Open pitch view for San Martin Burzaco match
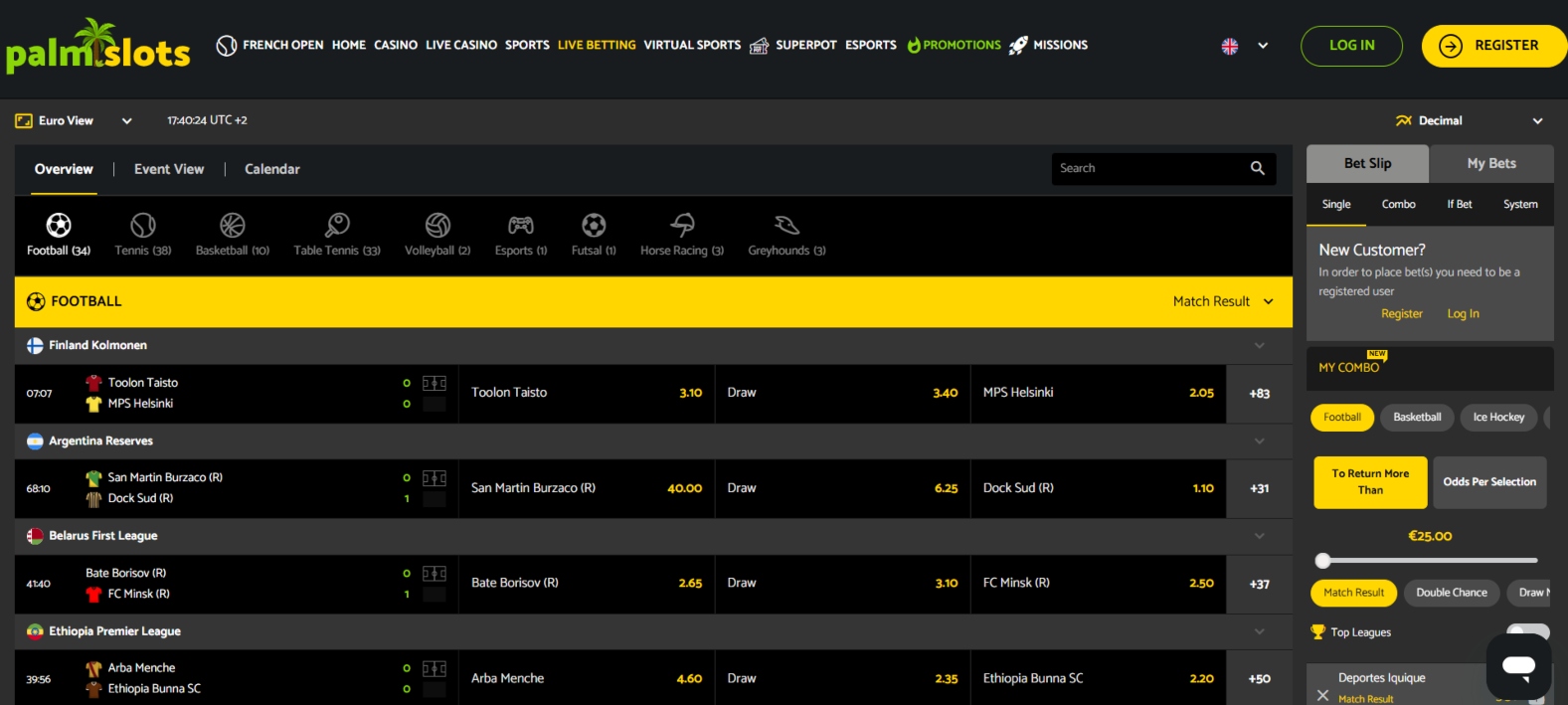1568x705 pixels. [x=435, y=478]
